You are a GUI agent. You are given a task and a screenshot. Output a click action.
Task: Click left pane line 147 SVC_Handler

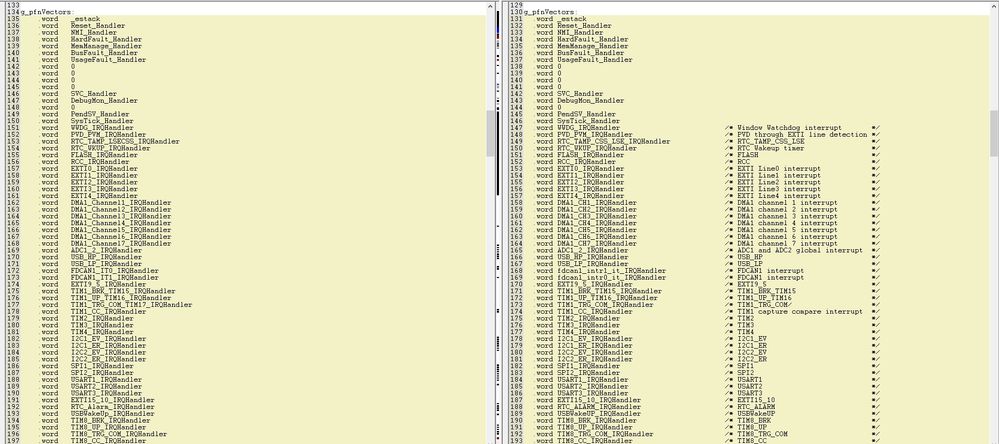pos(96,94)
